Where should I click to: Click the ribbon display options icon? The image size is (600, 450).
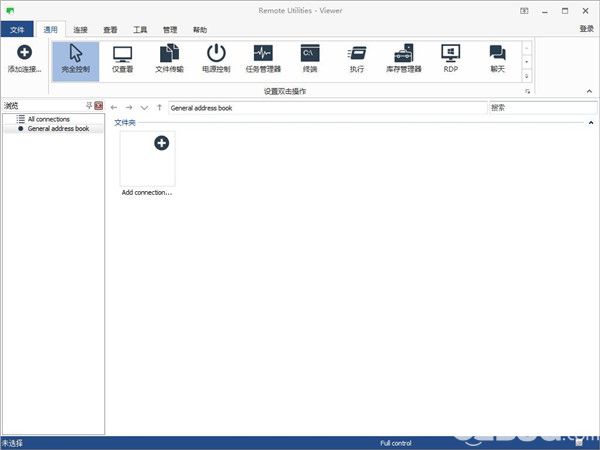point(524,11)
